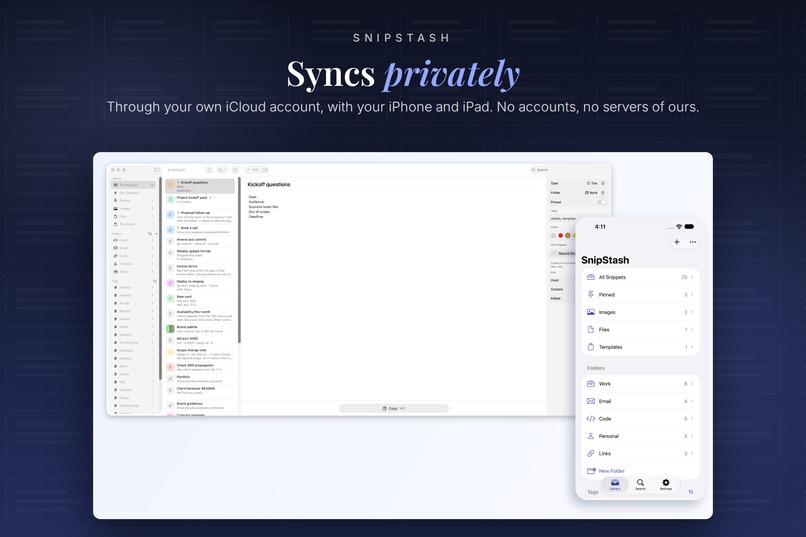Open the Email folder chevron on iPhone
The height and width of the screenshot is (537, 806).
(692, 401)
